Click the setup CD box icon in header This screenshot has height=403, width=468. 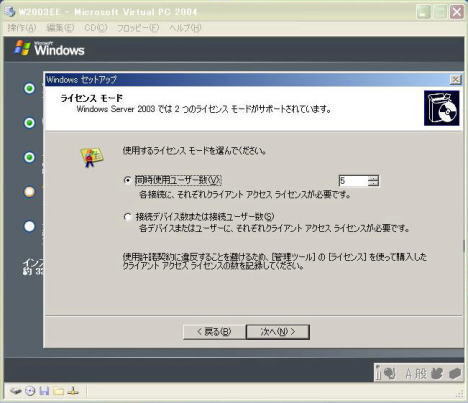click(x=441, y=108)
